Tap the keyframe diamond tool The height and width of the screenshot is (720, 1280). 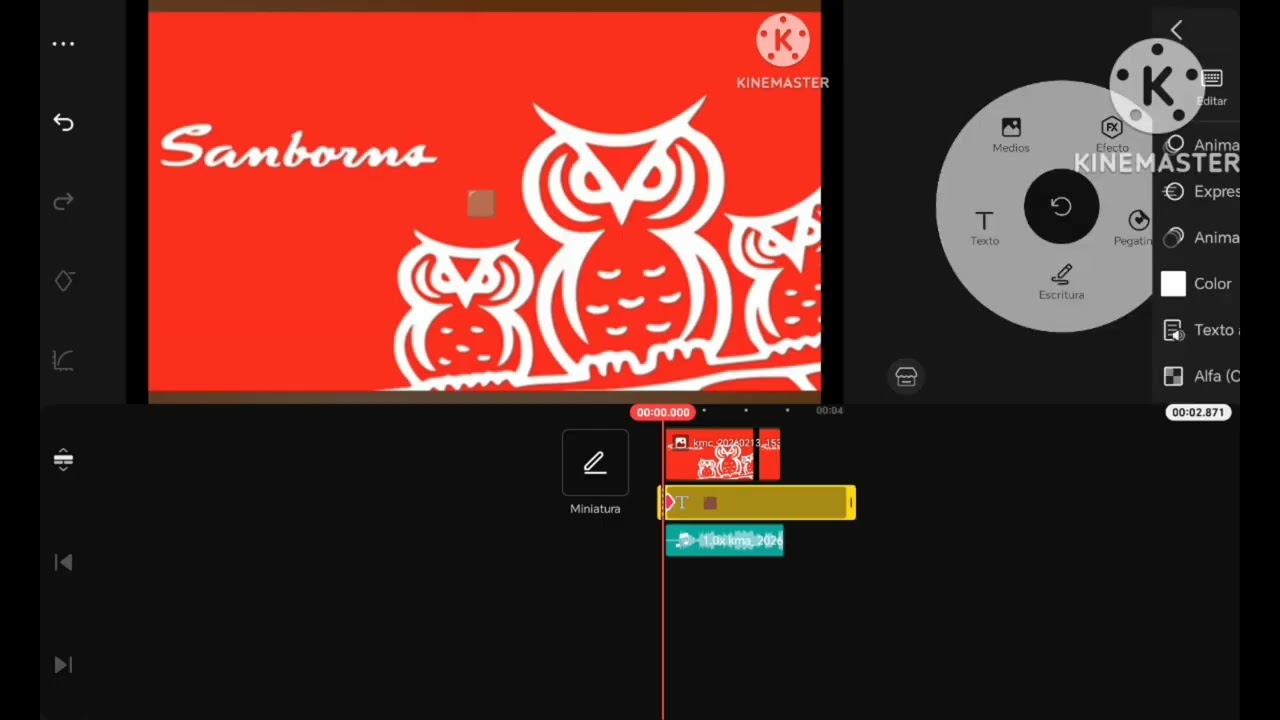(x=63, y=281)
